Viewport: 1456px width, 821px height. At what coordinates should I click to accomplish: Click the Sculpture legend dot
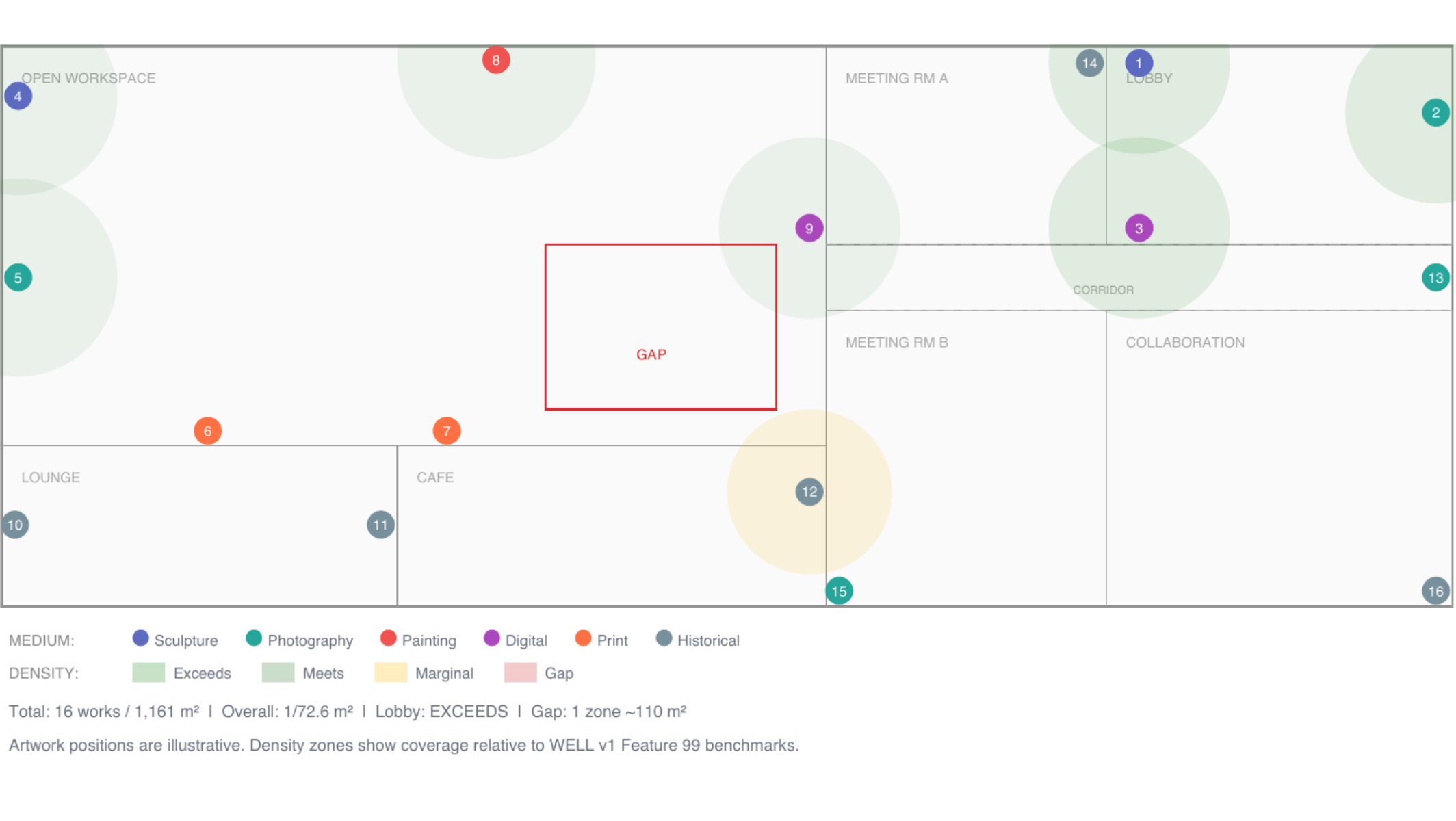[x=140, y=638]
